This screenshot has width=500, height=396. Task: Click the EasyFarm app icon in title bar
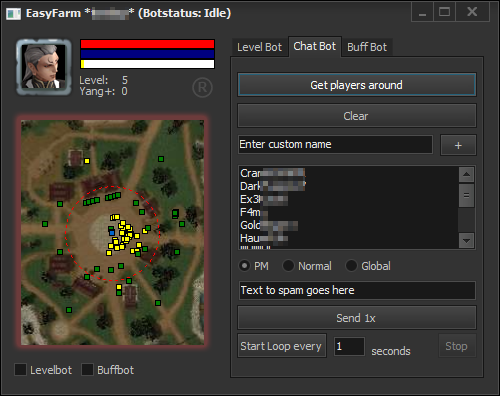point(13,14)
